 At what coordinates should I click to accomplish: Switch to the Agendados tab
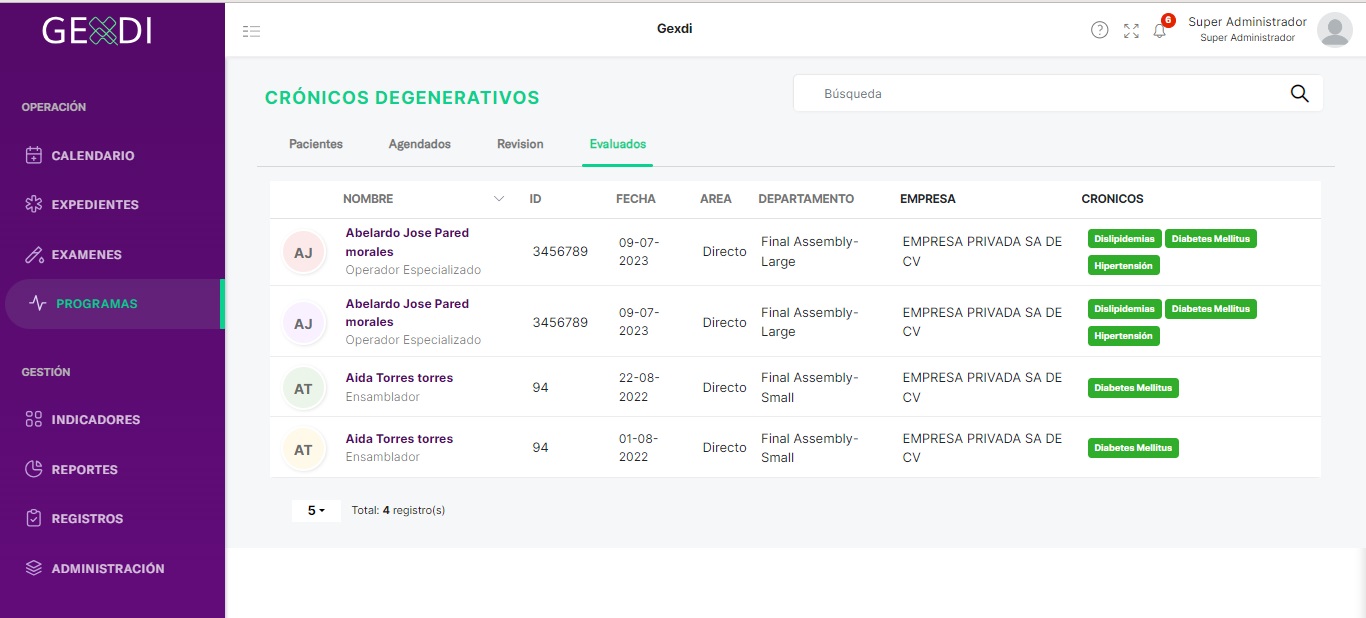[420, 144]
